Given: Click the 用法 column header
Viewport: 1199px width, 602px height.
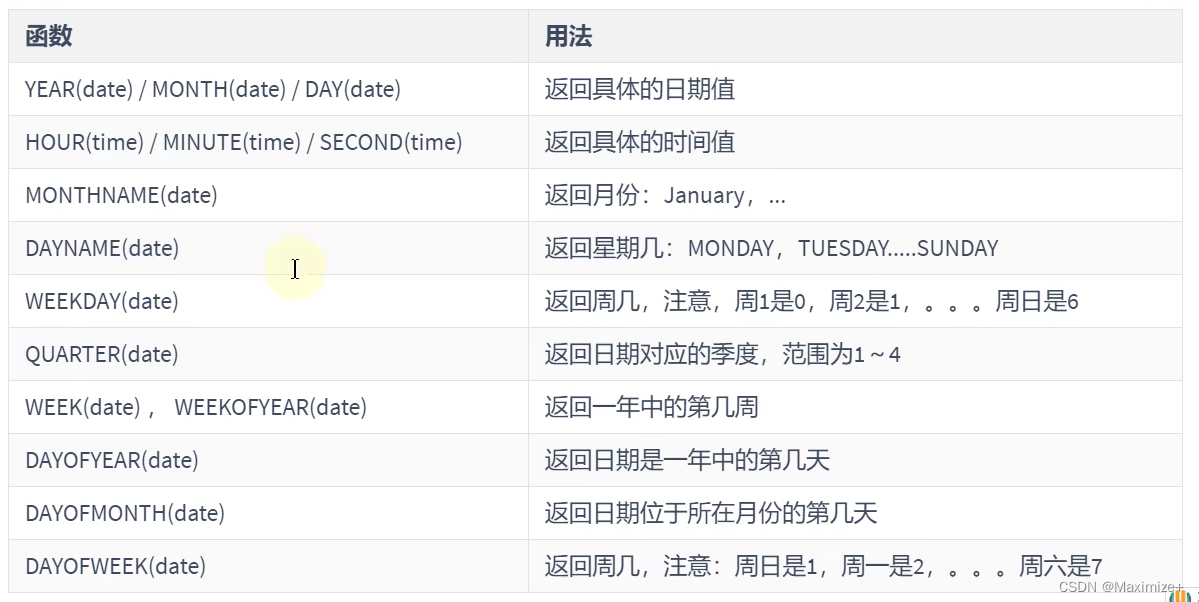Looking at the screenshot, I should pyautogui.click(x=855, y=36).
